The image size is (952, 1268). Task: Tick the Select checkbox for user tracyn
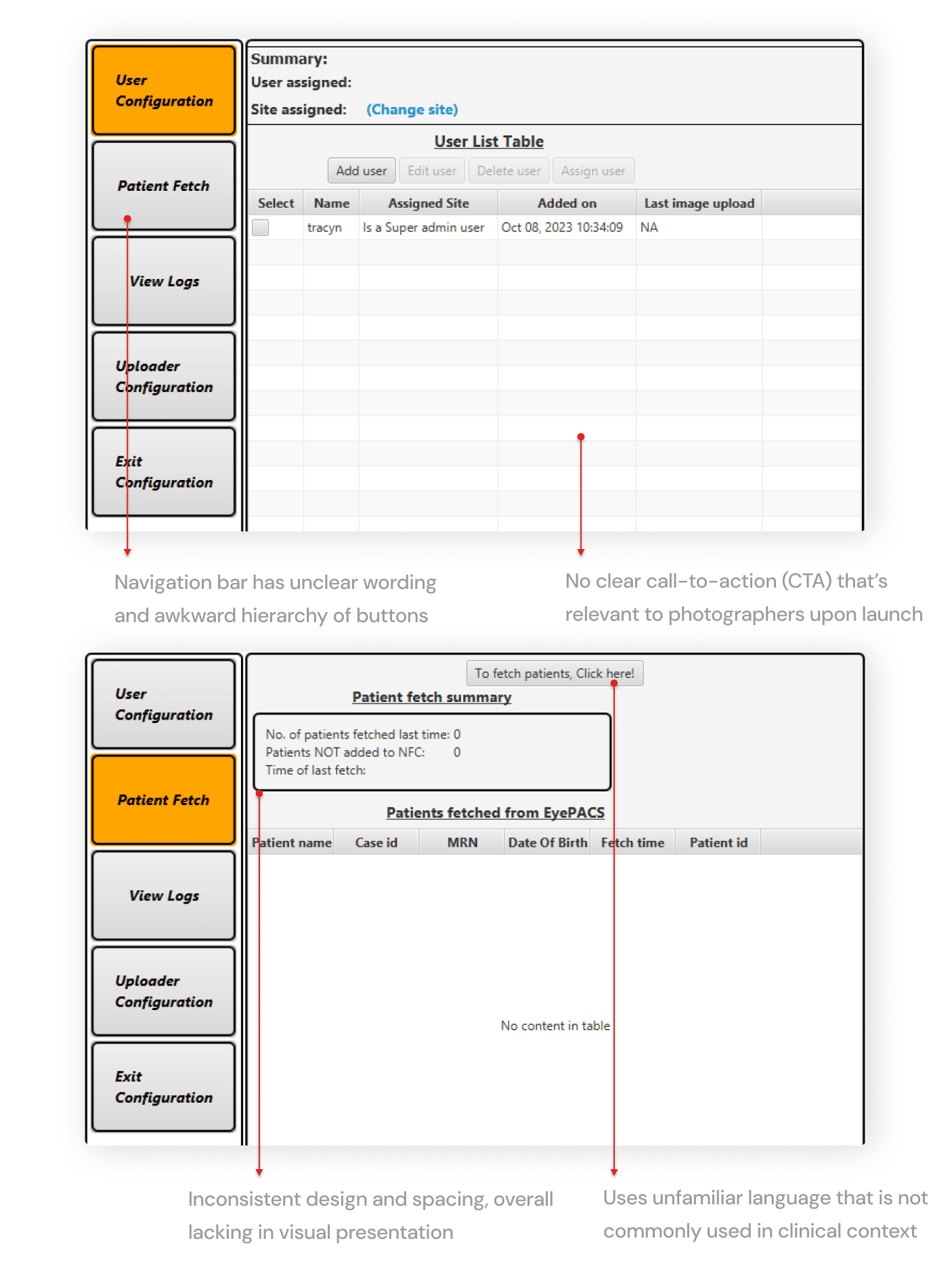coord(261,227)
